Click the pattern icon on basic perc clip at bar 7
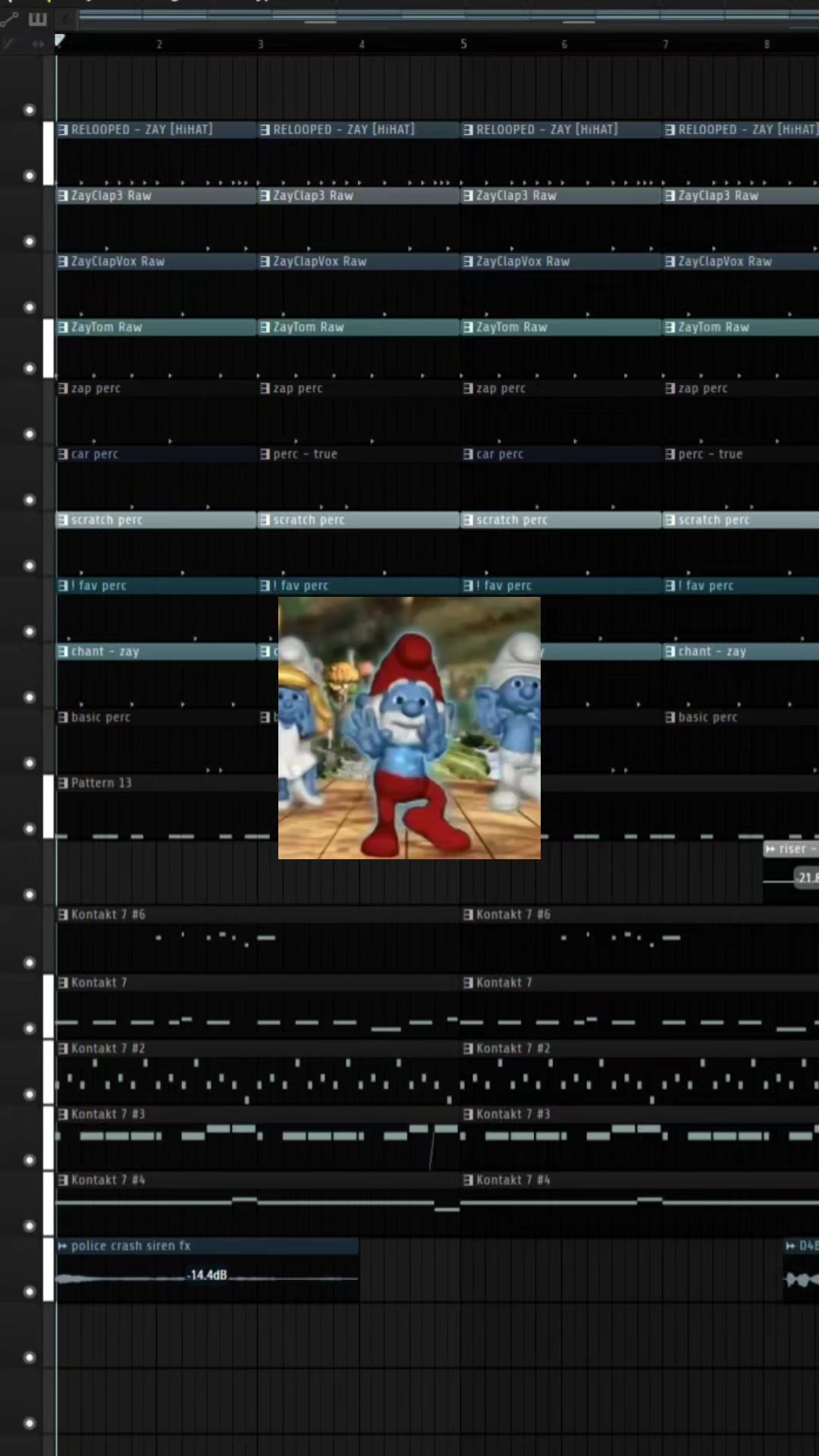819x1456 pixels. [x=670, y=717]
